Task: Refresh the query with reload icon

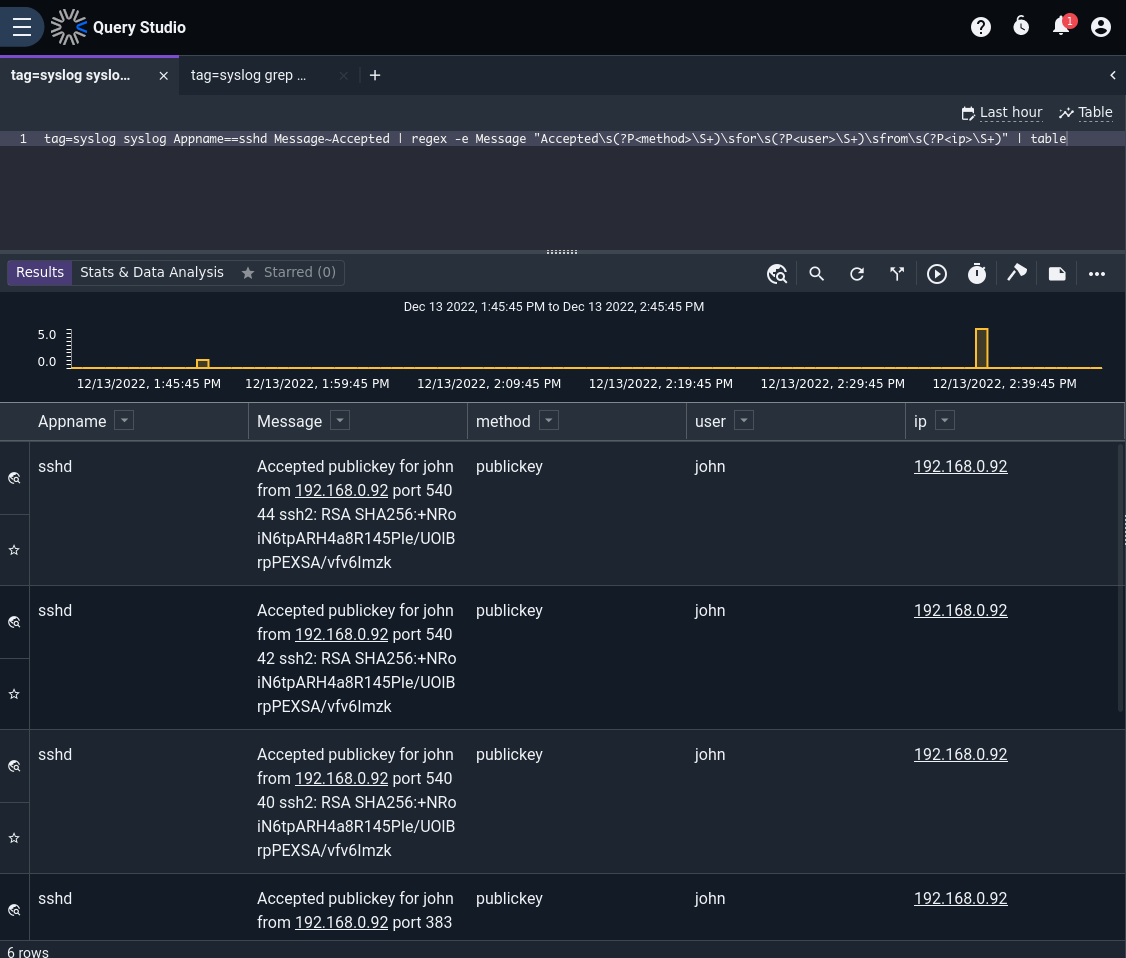Action: [857, 274]
